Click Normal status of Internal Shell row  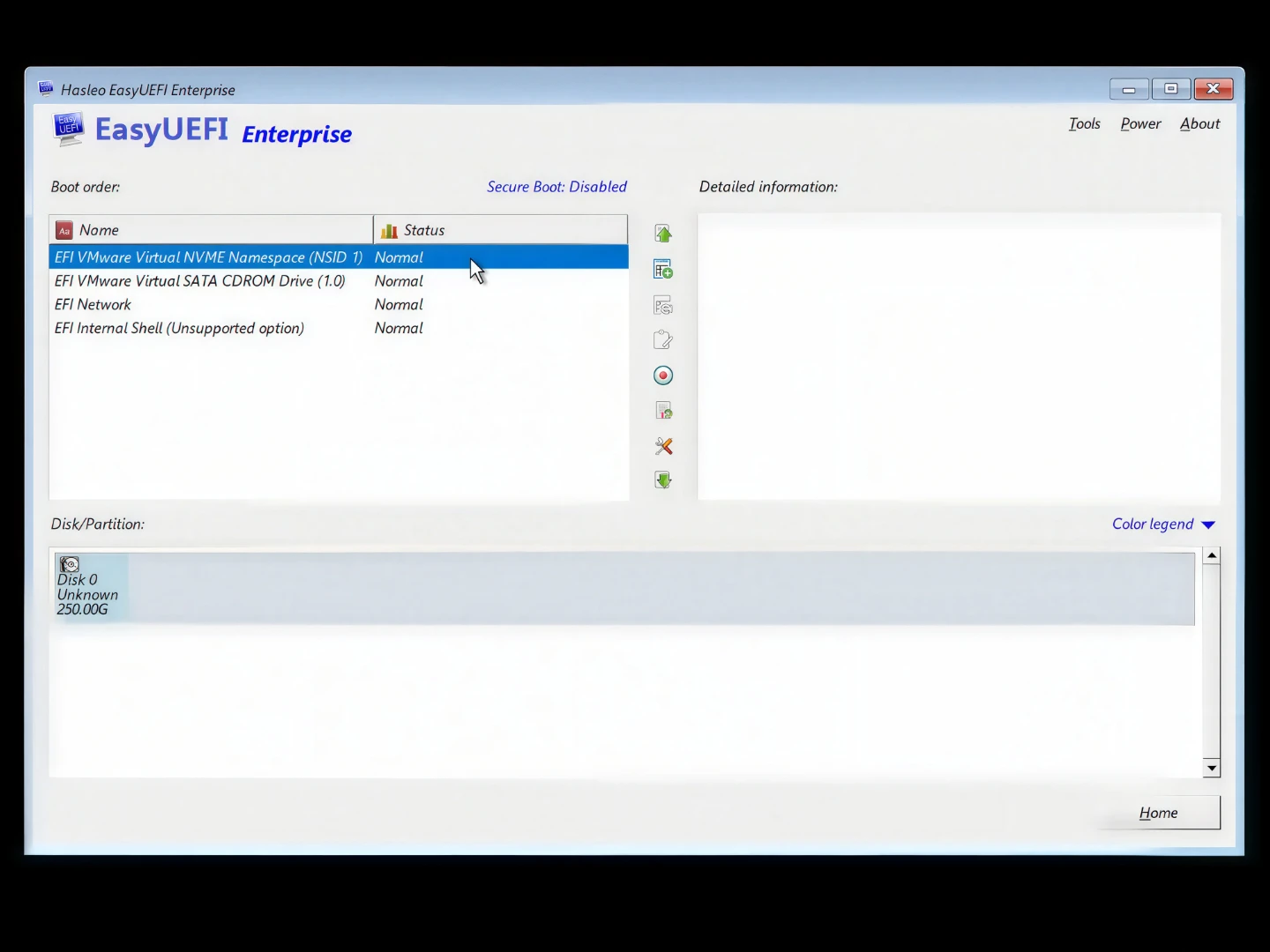click(399, 328)
